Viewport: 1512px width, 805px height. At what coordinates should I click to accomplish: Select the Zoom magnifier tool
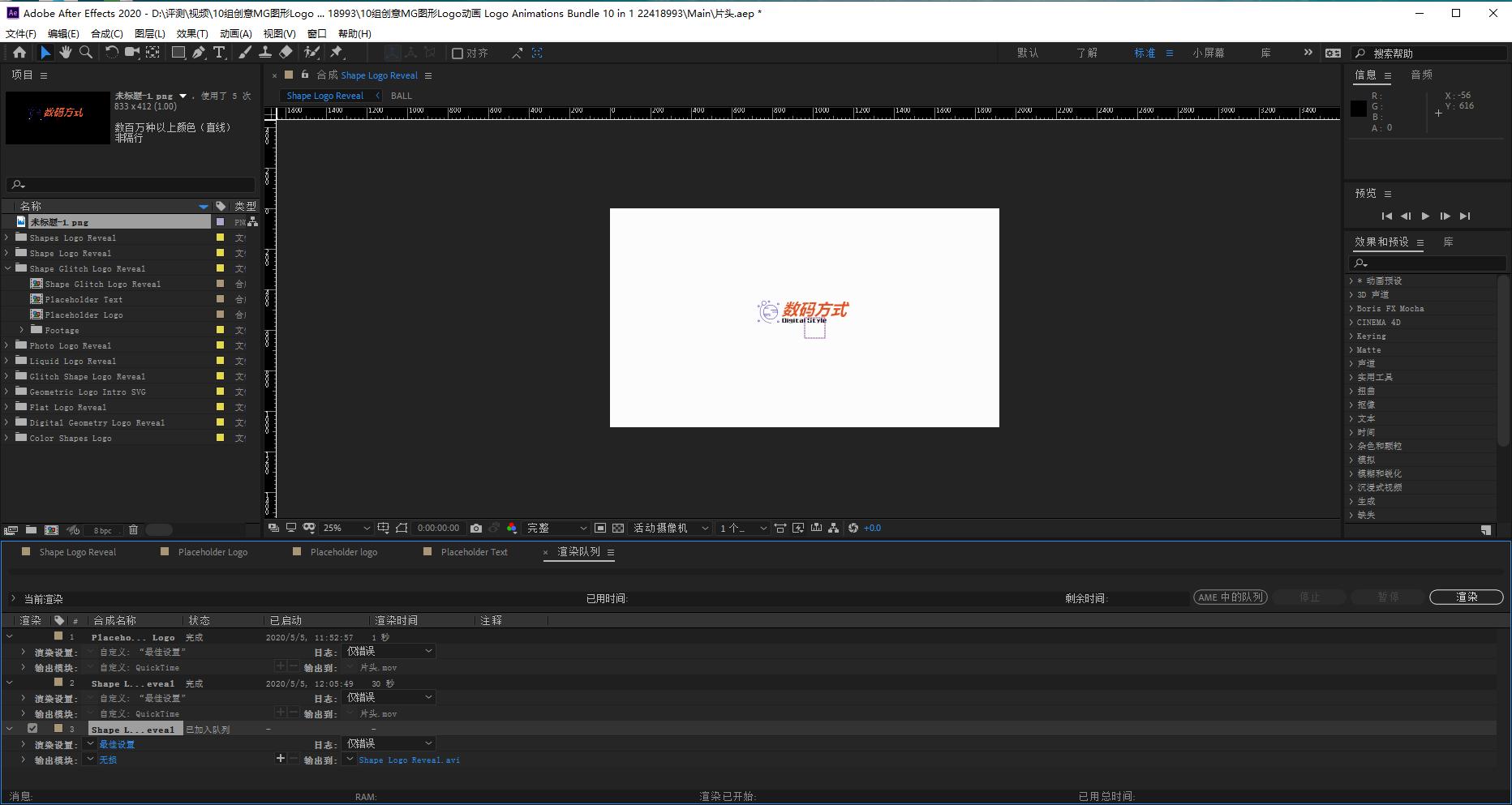click(85, 53)
